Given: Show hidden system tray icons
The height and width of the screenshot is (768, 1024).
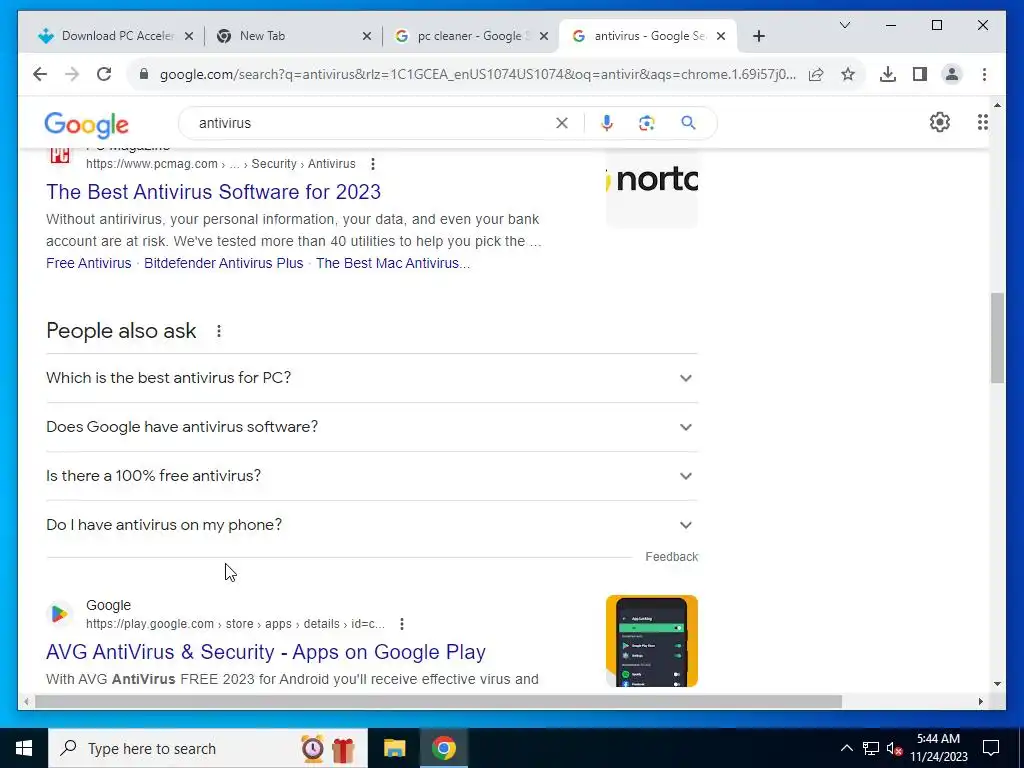Looking at the screenshot, I should pyautogui.click(x=846, y=748).
